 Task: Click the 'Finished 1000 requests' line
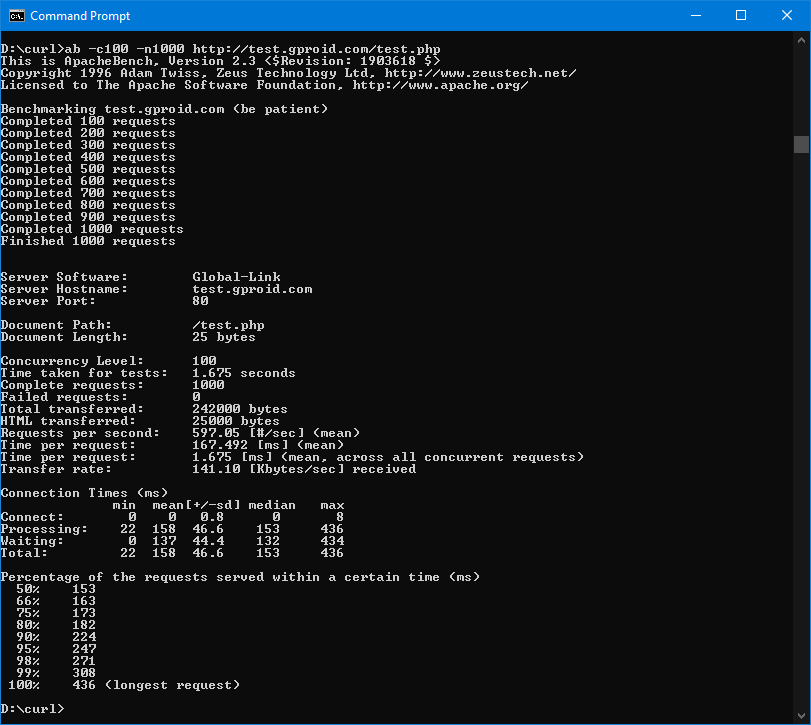click(88, 241)
